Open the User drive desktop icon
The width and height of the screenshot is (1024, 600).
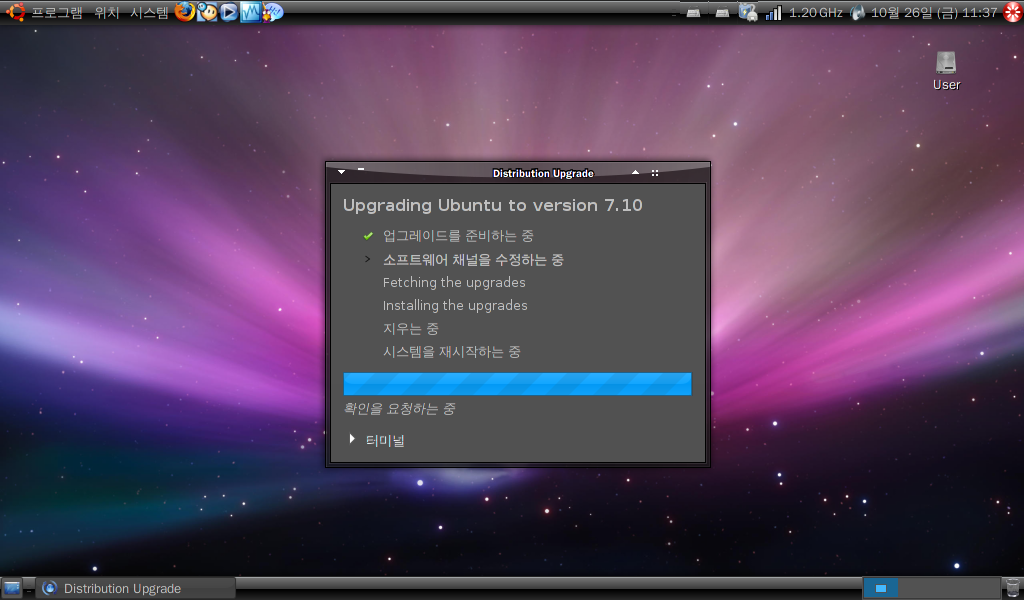pos(946,71)
